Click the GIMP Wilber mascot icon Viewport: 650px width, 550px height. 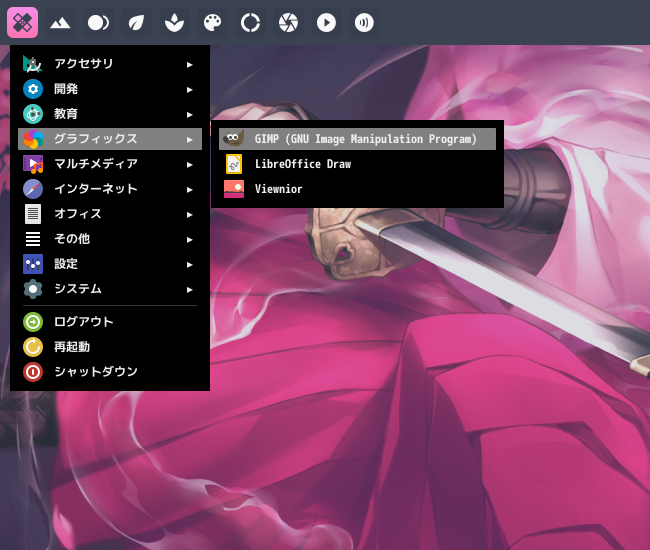pyautogui.click(x=234, y=139)
